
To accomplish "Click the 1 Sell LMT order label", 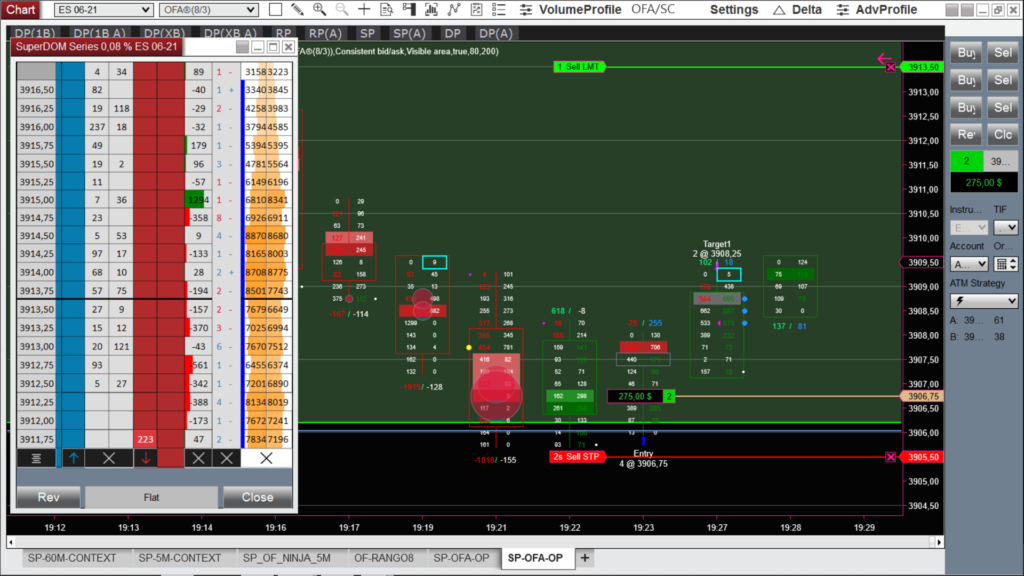I will (579, 67).
